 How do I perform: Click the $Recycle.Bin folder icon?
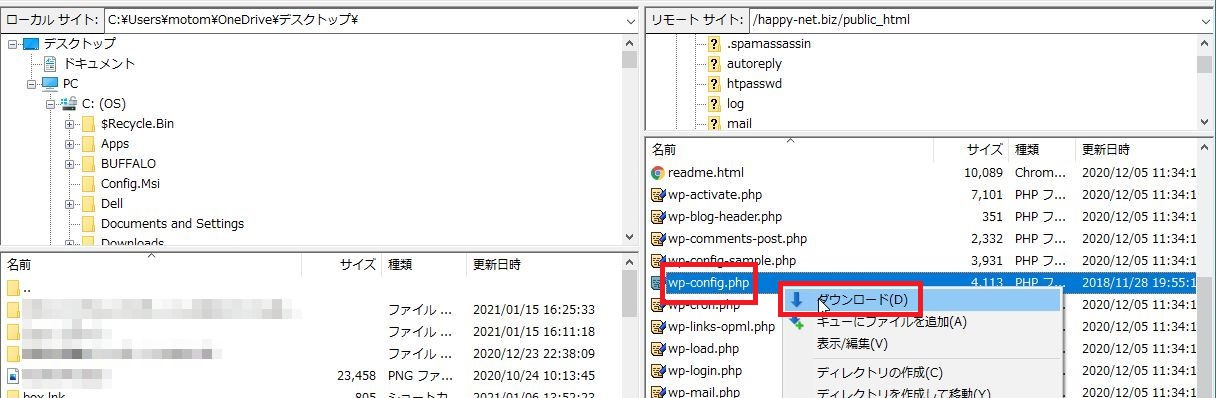coord(88,123)
